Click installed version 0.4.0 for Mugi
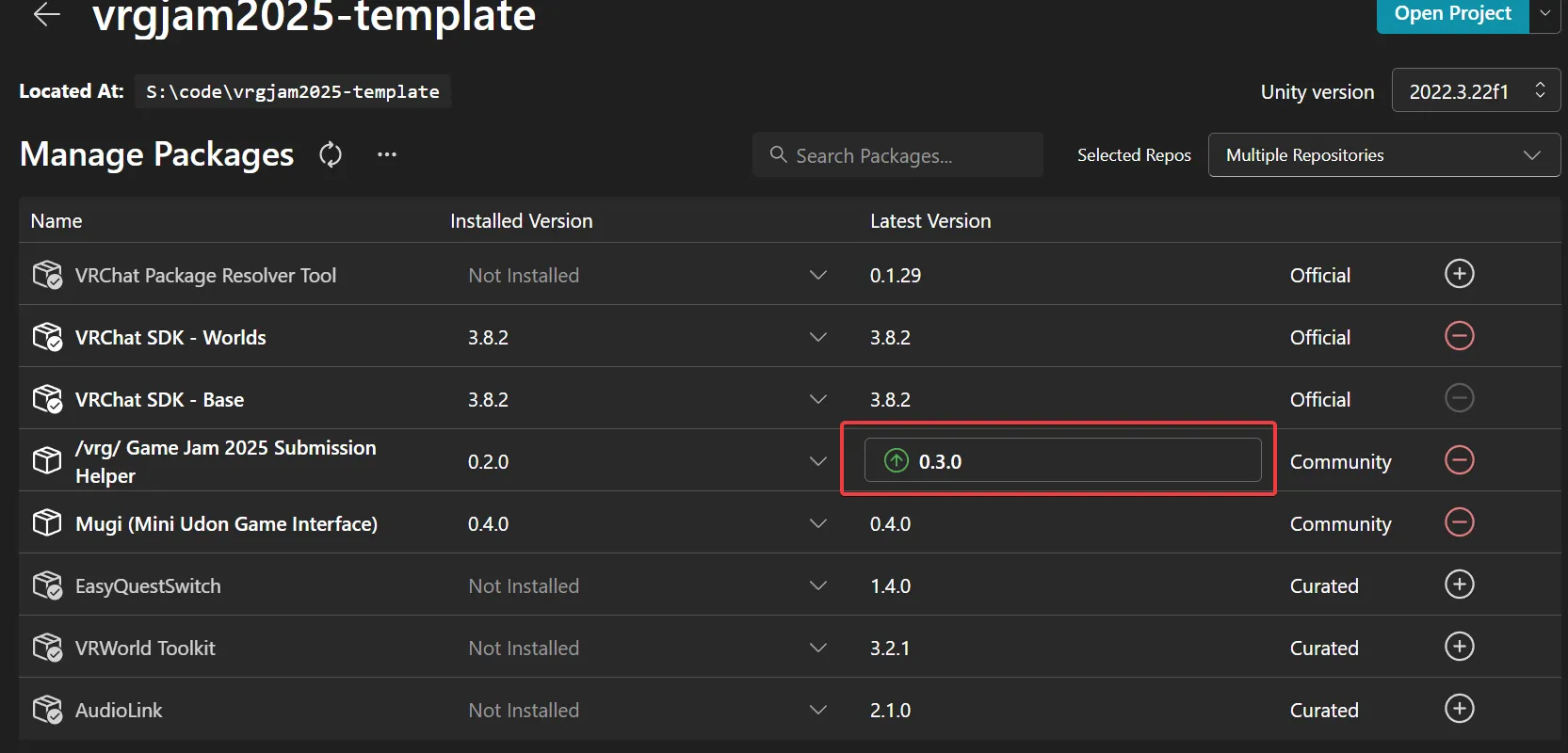The image size is (1568, 753). point(488,523)
